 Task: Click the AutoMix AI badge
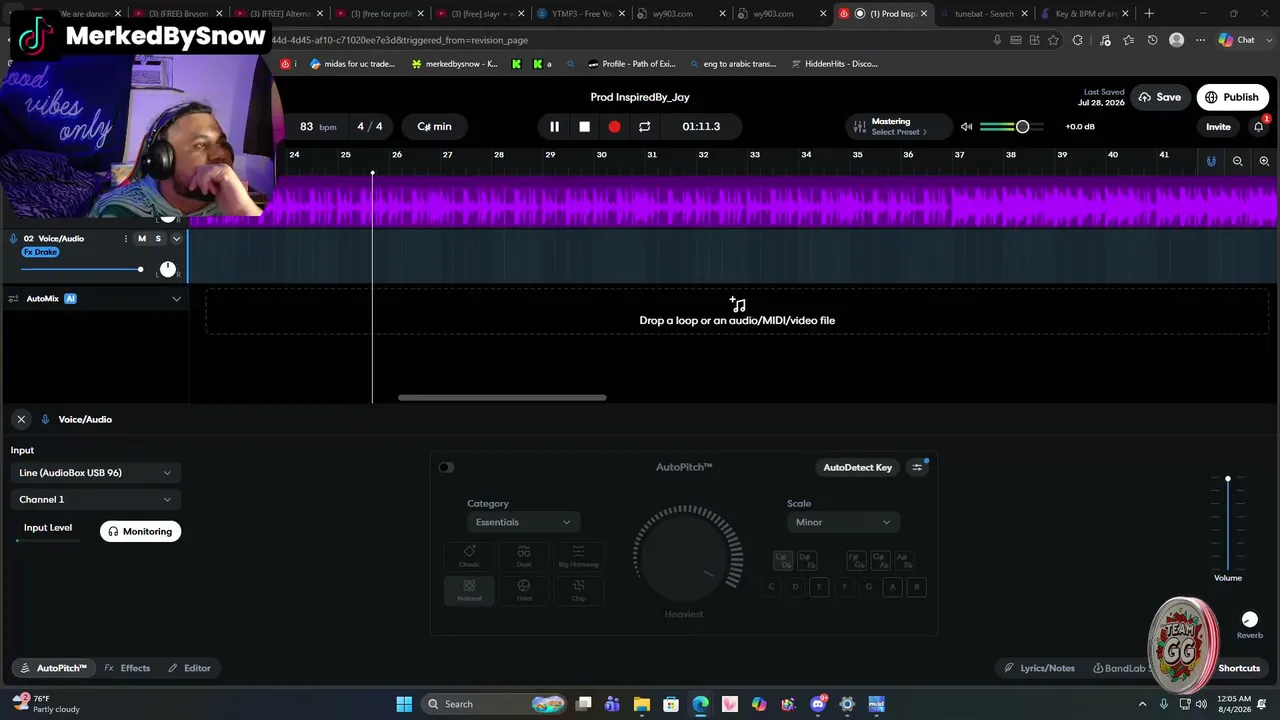(x=70, y=299)
